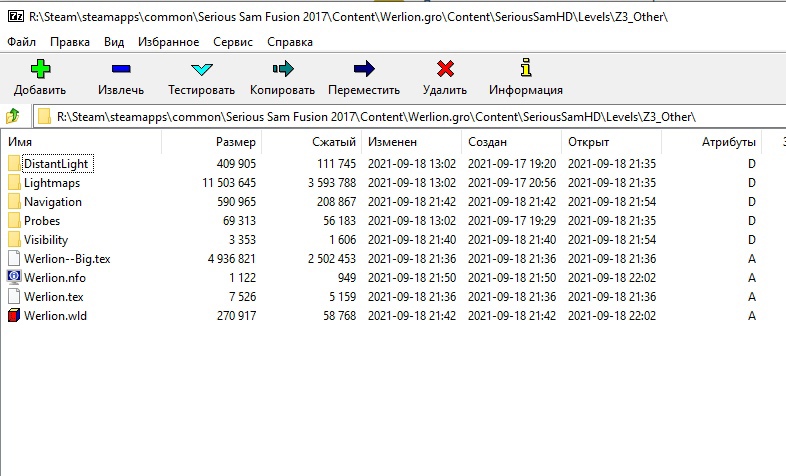786x476 pixels.
Task: Sort by the Атрибуты column header
Action: (711, 142)
